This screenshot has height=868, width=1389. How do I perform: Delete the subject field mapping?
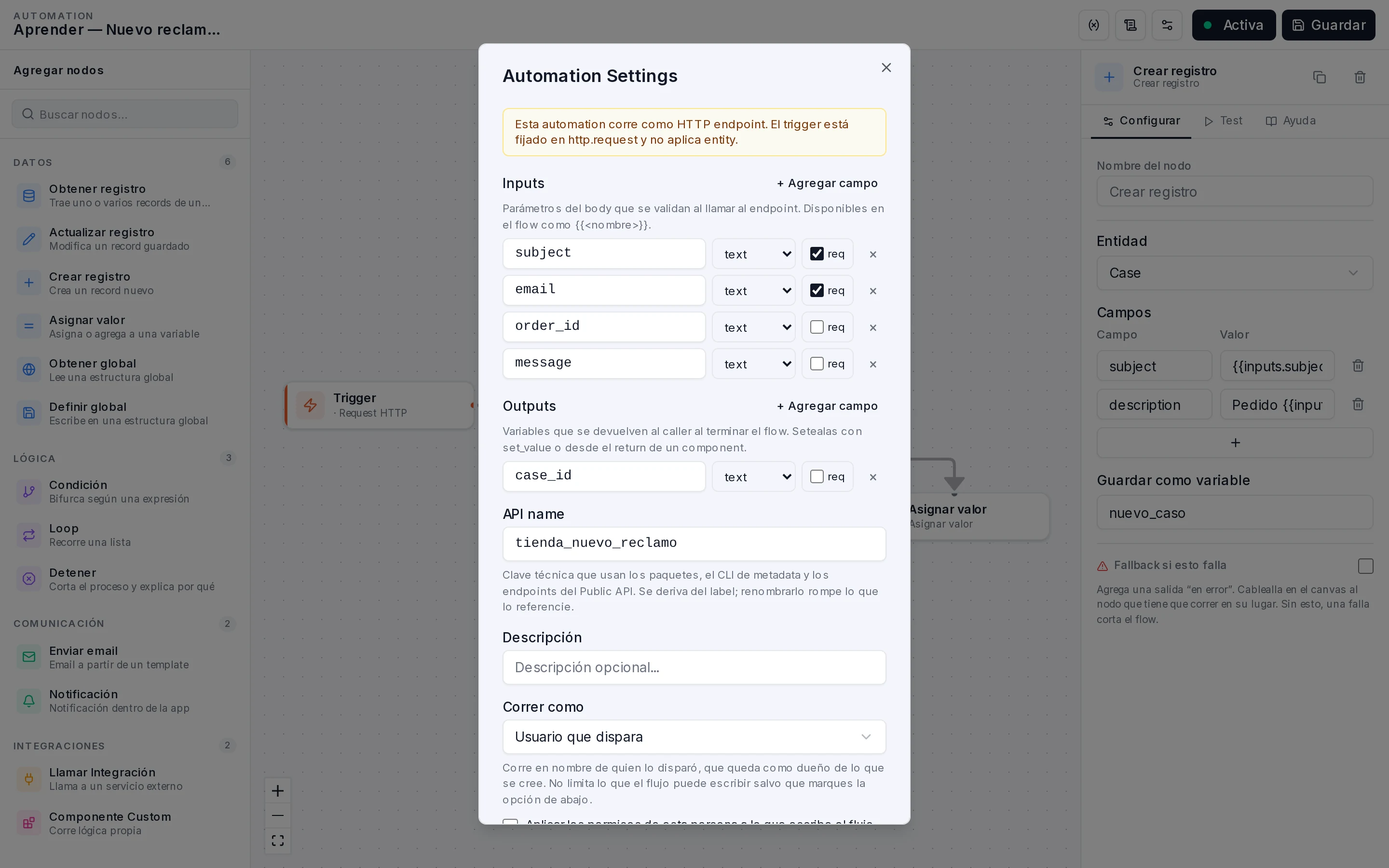tap(1358, 366)
